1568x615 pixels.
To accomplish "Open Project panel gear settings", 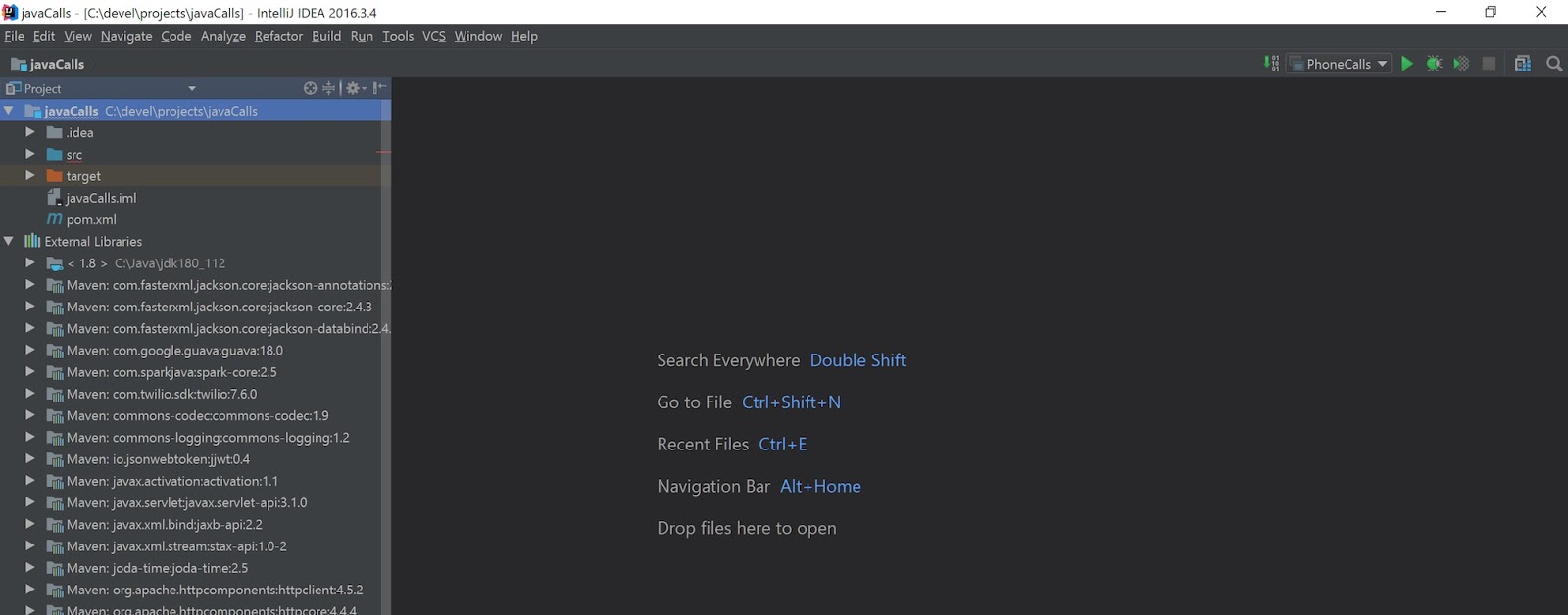I will [x=356, y=88].
